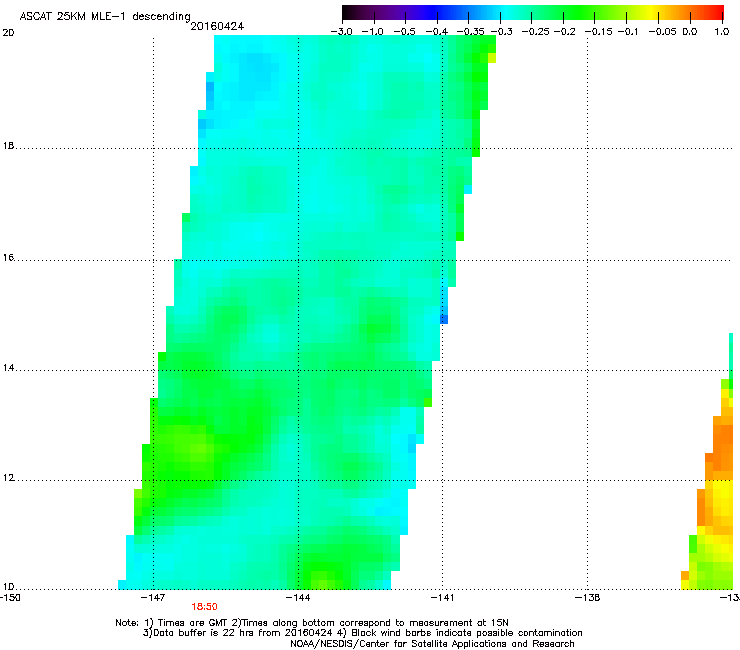The image size is (740, 650).
Task: Click the latitude label "14"
Action: coord(8,368)
